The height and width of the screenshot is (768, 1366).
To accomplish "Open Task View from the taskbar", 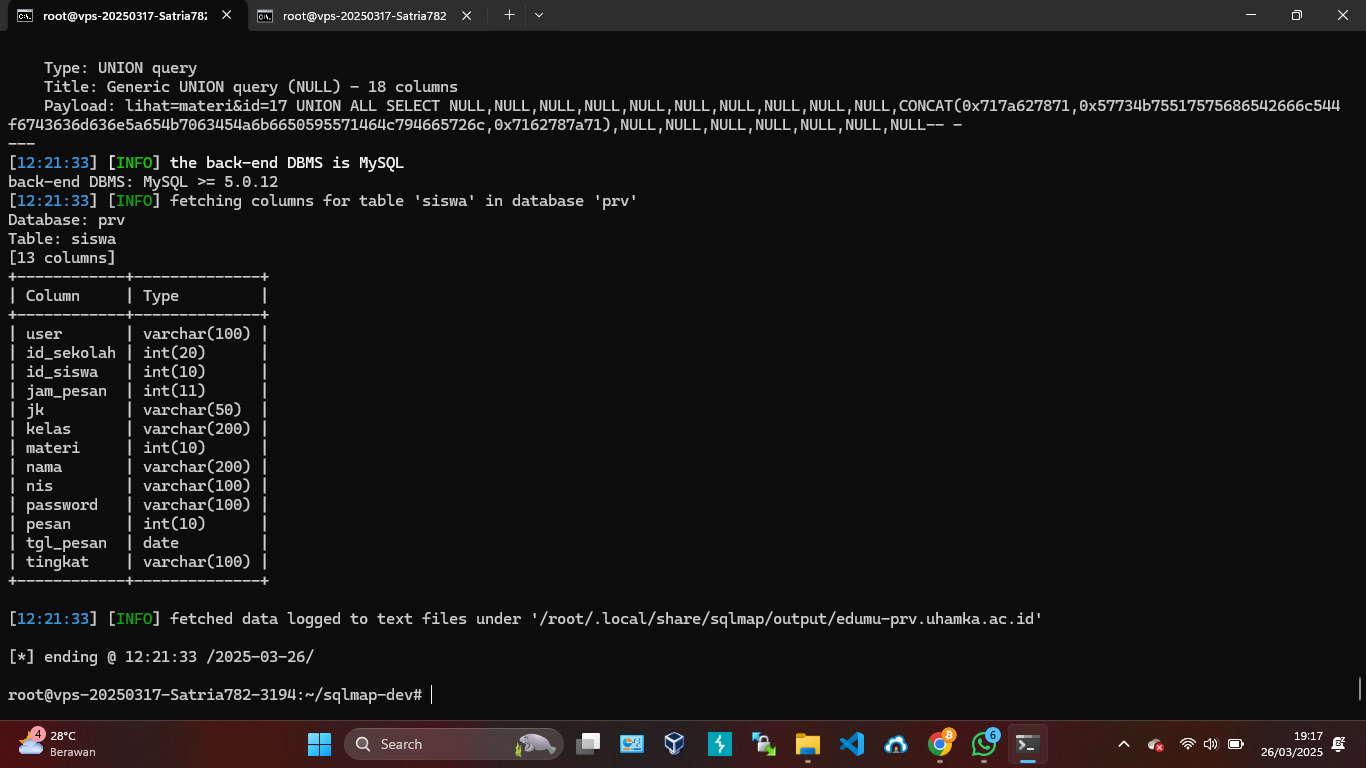I will [x=588, y=744].
